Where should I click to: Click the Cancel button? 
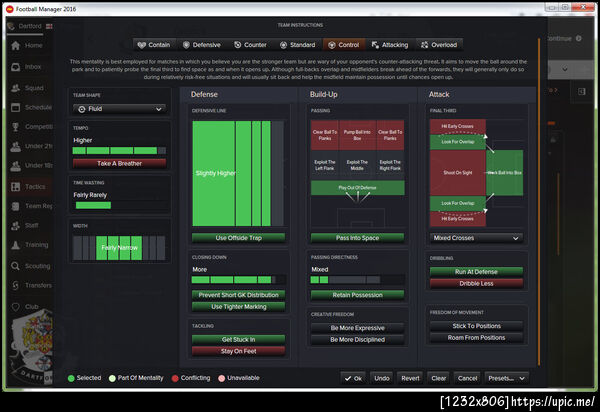pos(467,378)
